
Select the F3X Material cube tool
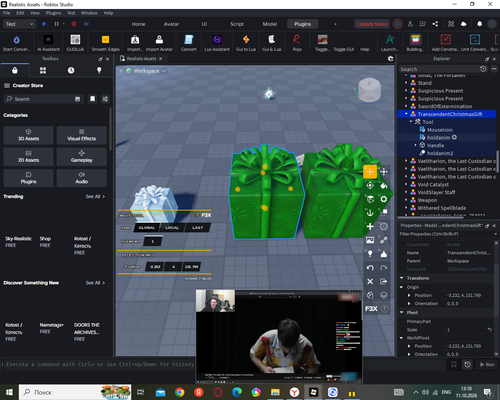[370, 199]
